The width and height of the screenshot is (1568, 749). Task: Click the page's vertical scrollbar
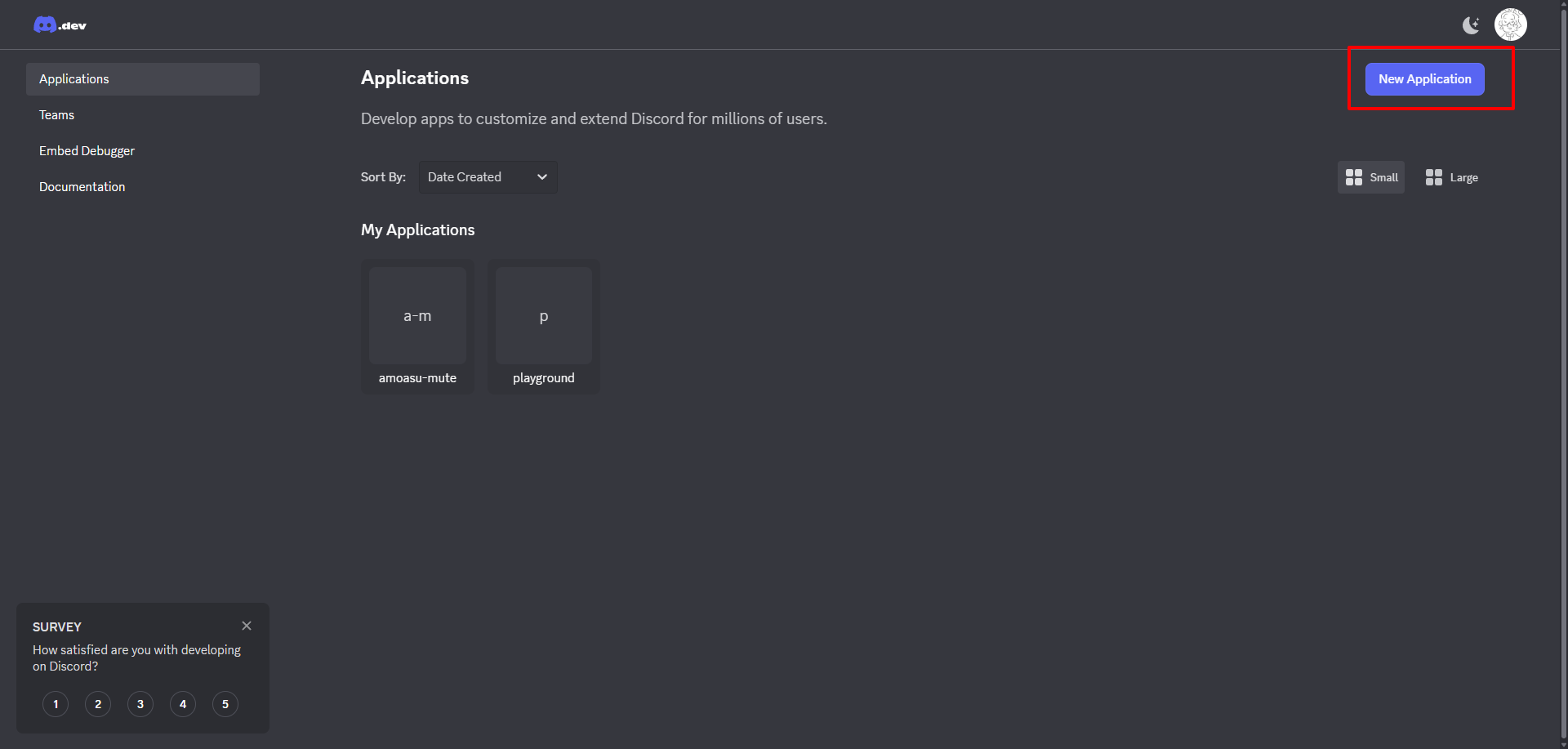click(1563, 368)
